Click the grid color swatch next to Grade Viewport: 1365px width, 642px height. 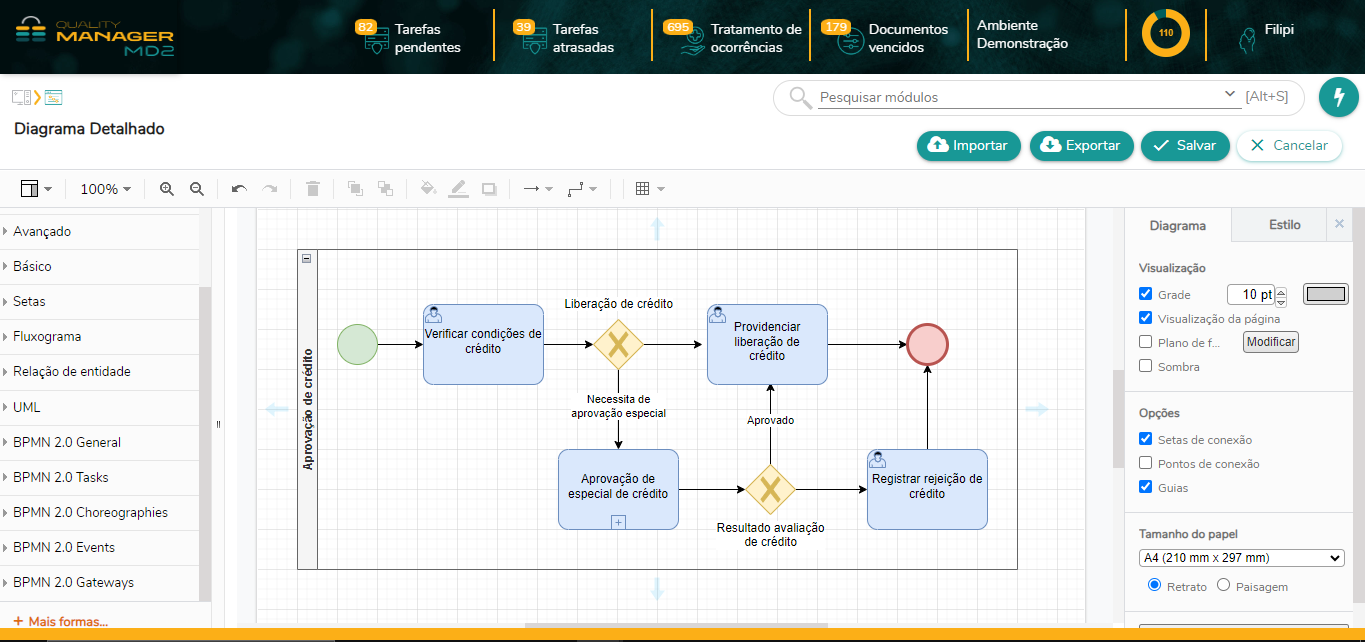click(x=1327, y=293)
